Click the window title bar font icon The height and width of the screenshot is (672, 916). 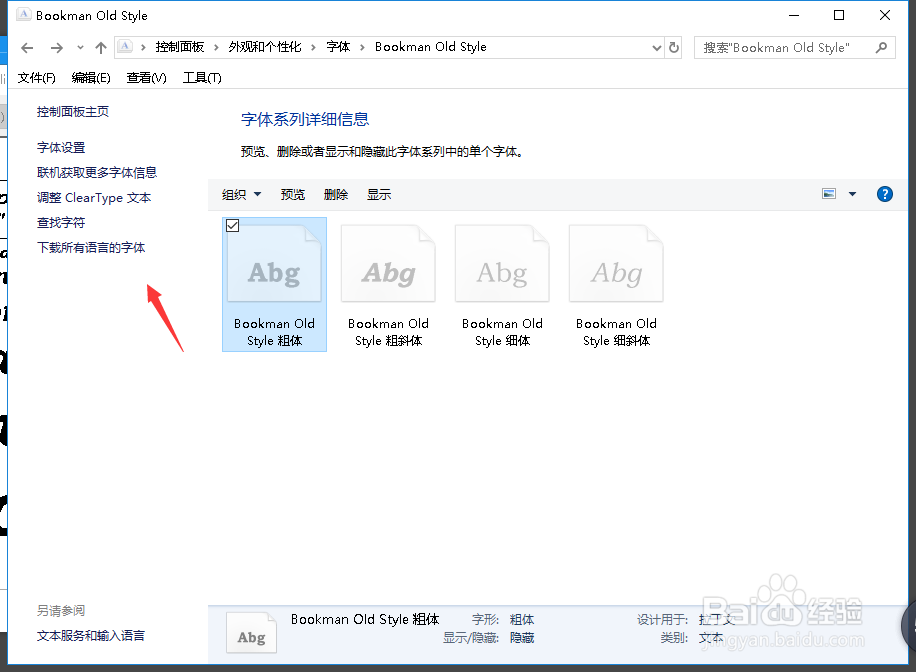pos(23,15)
